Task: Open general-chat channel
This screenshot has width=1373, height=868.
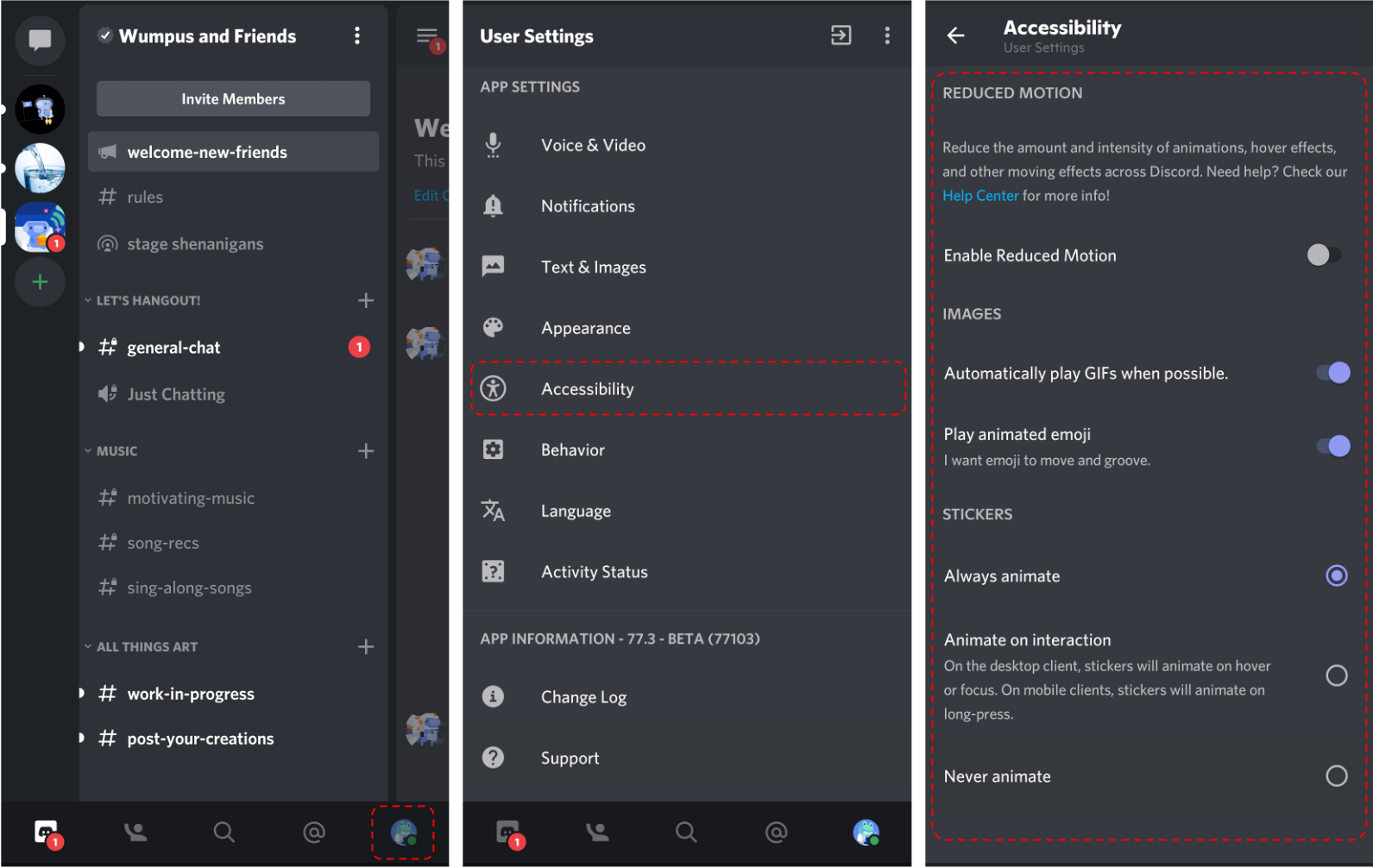Action: tap(233, 348)
